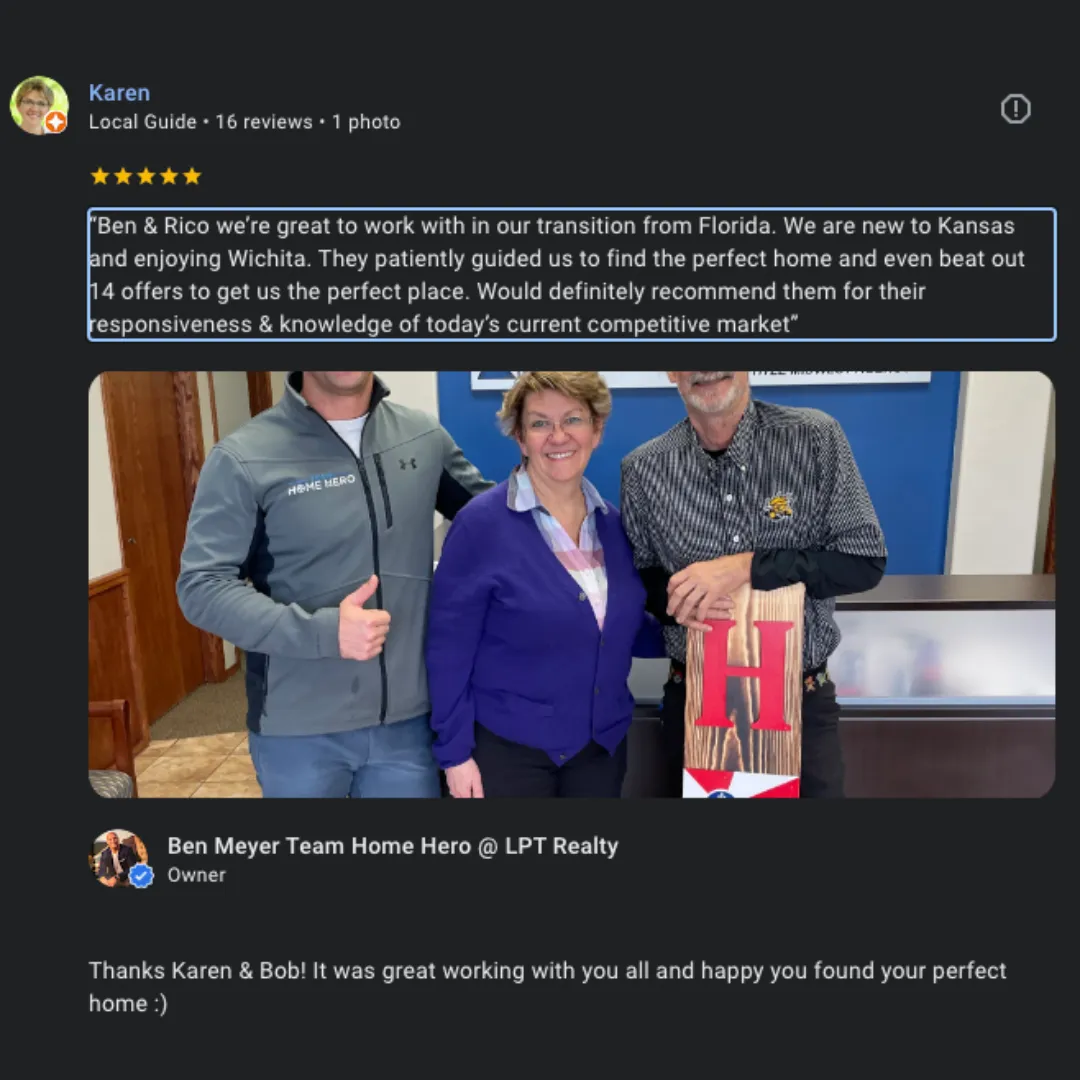Click the fifth gold rating star
Viewport: 1080px width, 1080px height.
(192, 176)
